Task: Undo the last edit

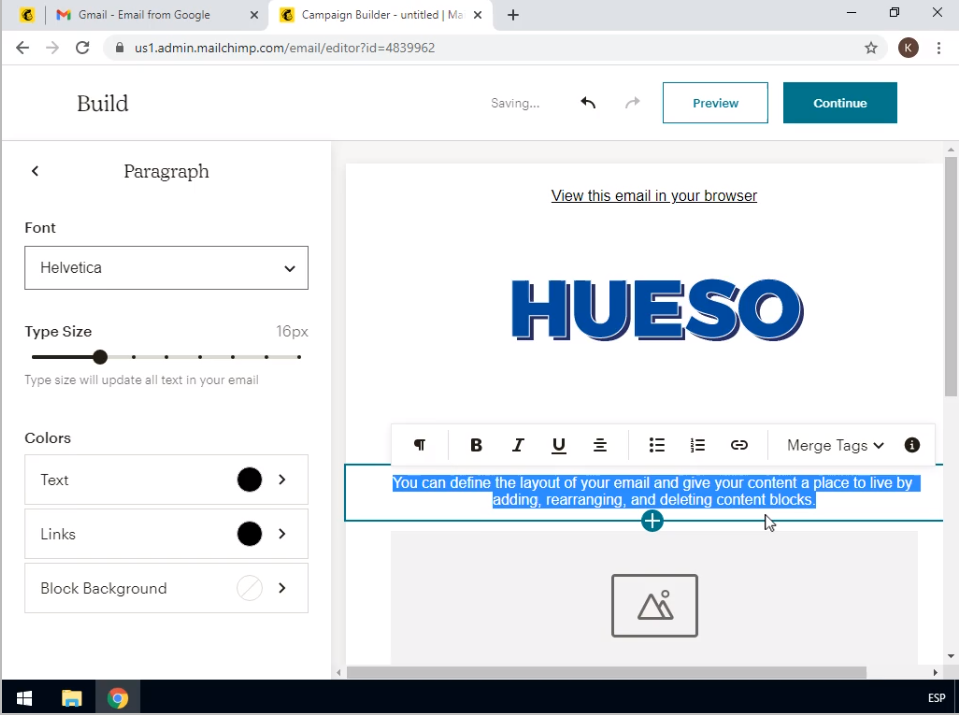Action: (588, 103)
